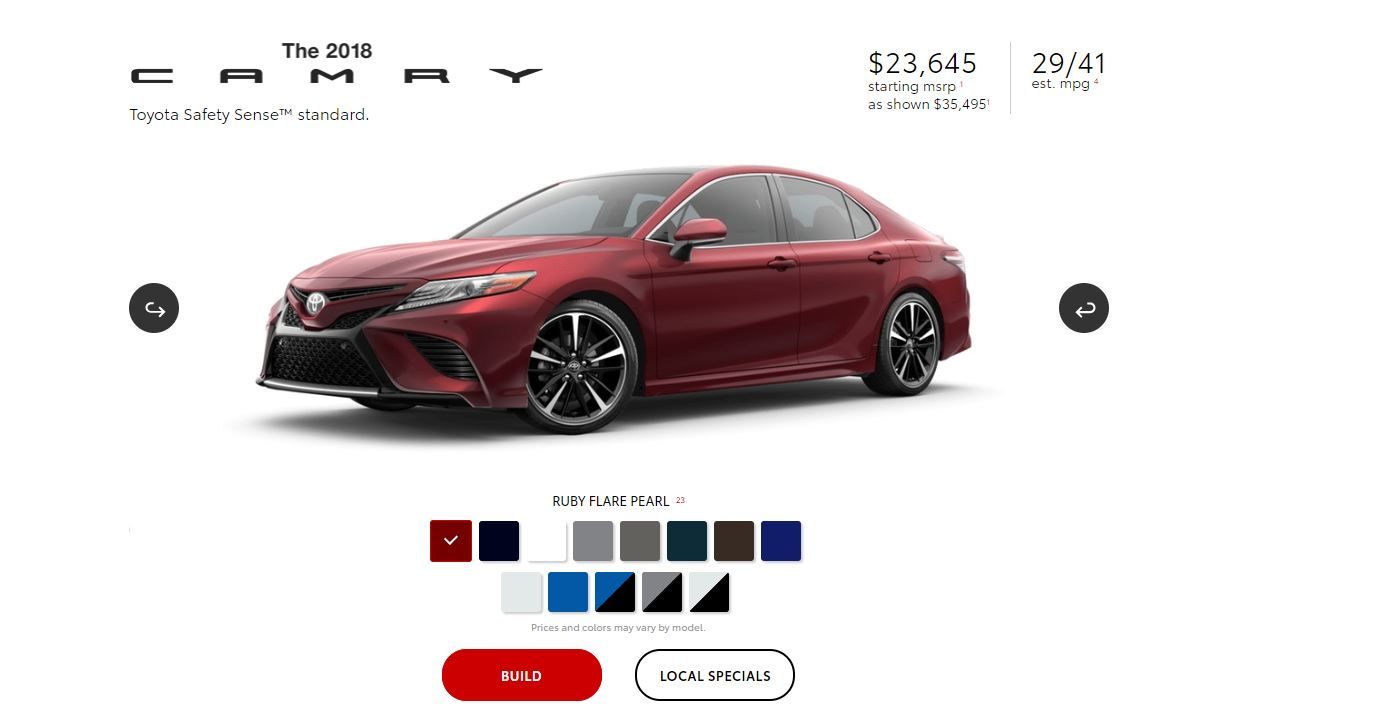Choose the dark navy black color swatch

[x=499, y=541]
